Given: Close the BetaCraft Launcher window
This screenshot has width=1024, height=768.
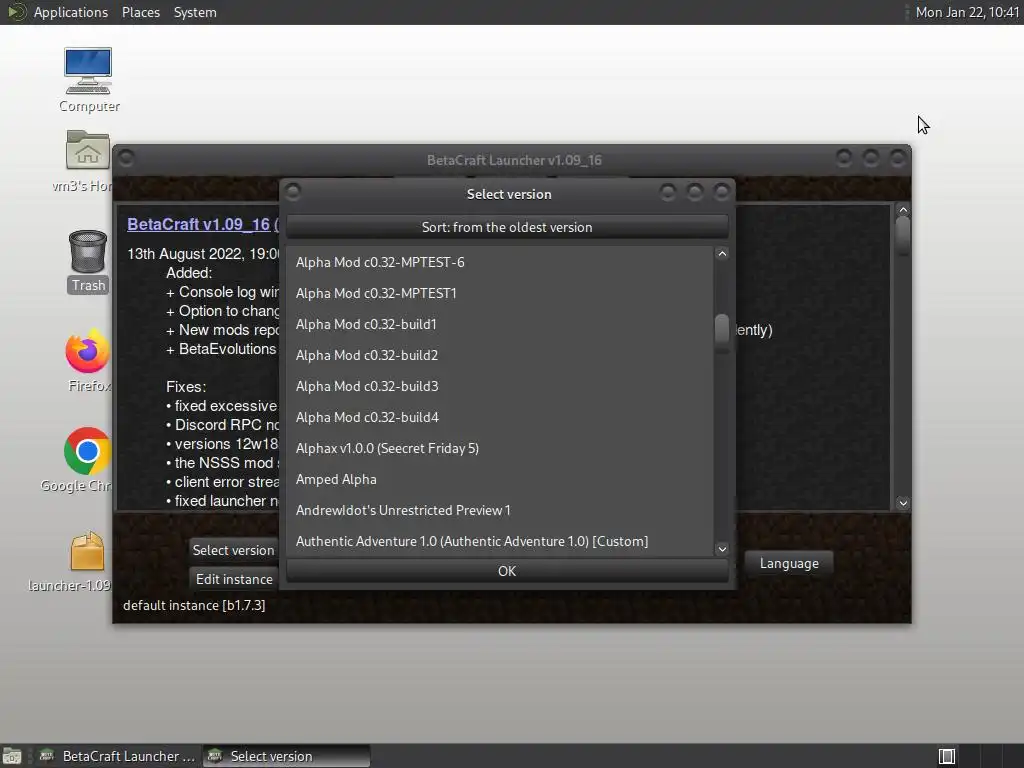Looking at the screenshot, I should click(898, 157).
